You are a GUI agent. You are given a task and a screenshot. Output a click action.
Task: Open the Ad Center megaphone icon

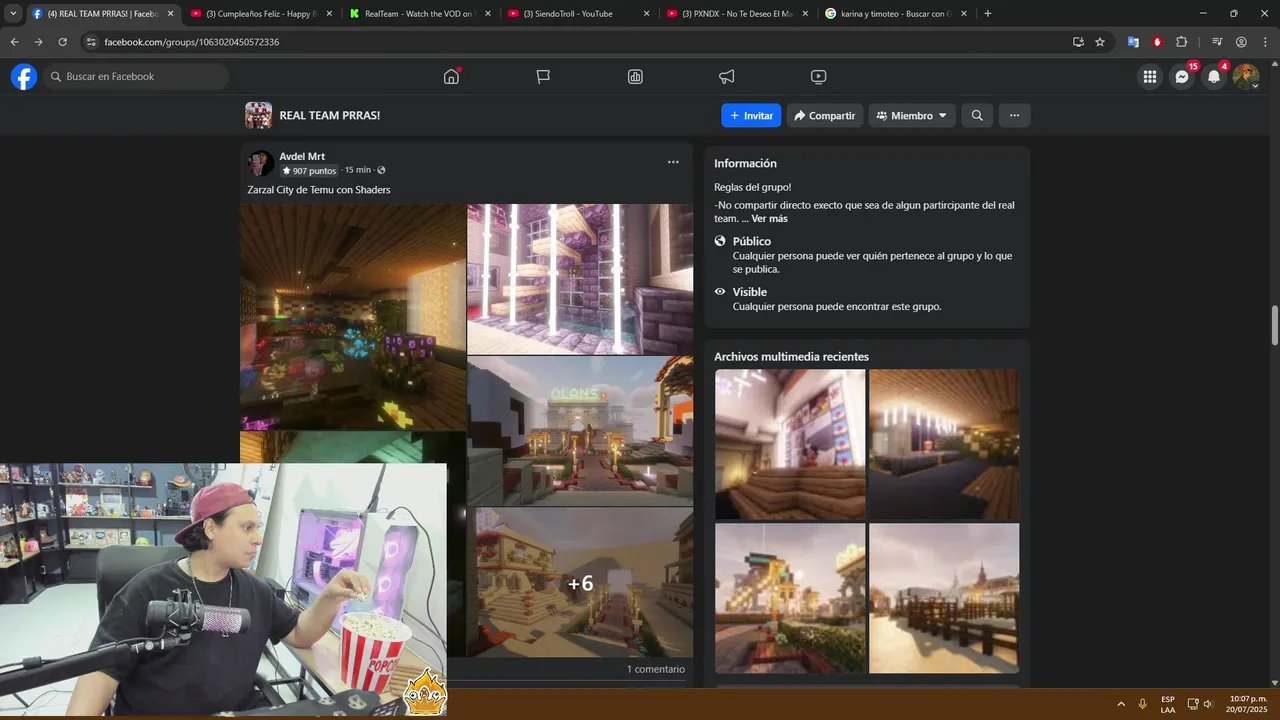point(727,76)
